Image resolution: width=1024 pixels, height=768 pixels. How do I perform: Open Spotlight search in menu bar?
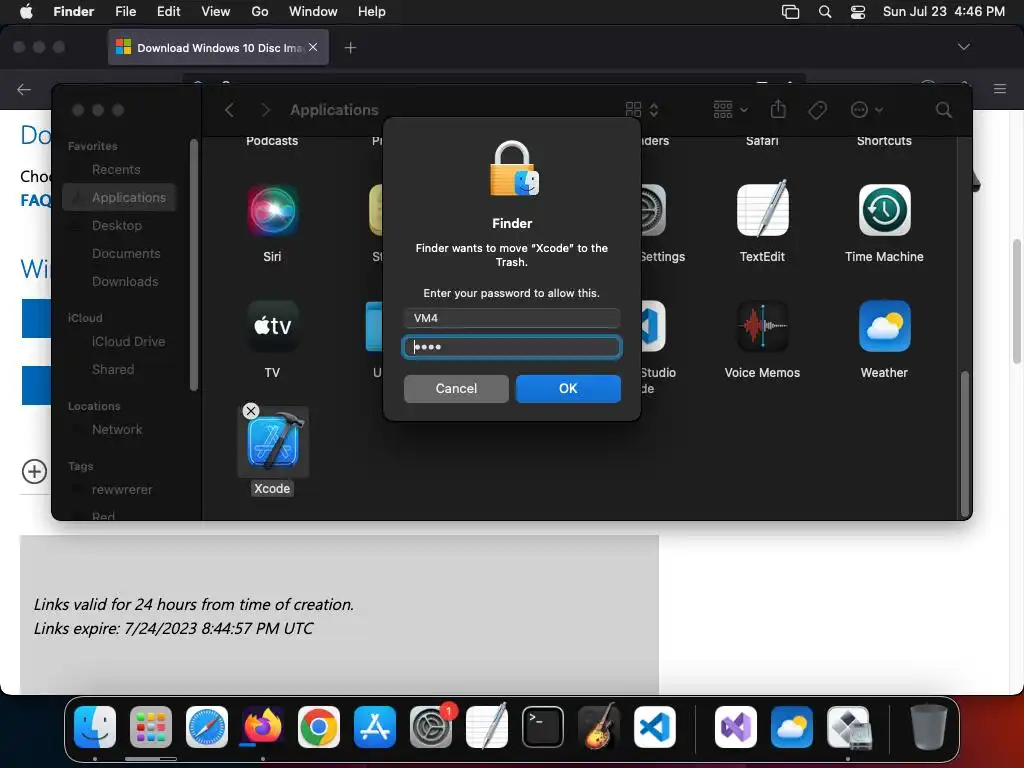pyautogui.click(x=825, y=12)
